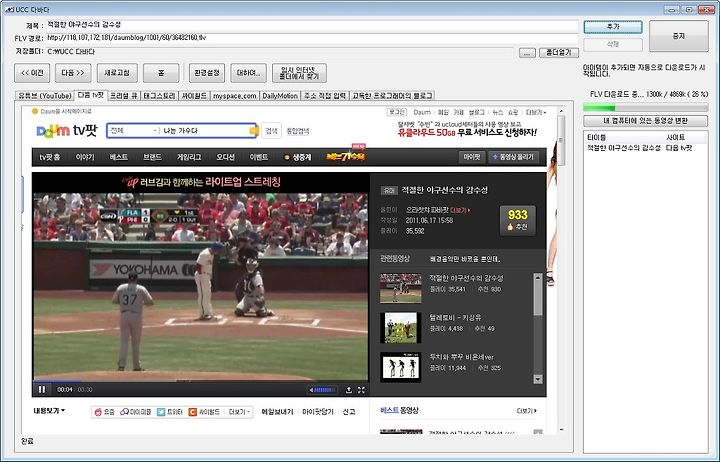Click the 홈 home button

[x=161, y=73]
